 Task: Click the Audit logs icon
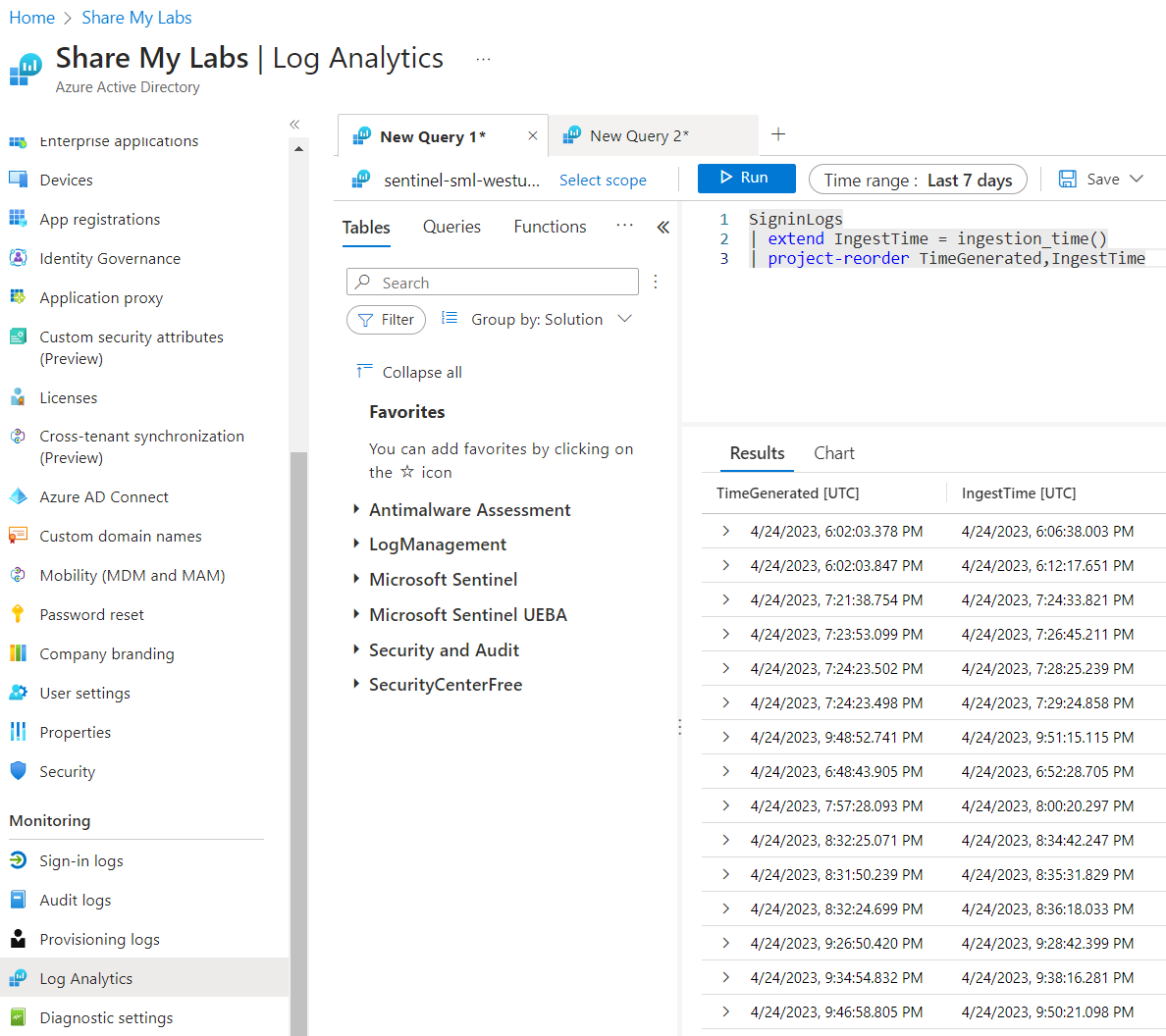click(18, 900)
